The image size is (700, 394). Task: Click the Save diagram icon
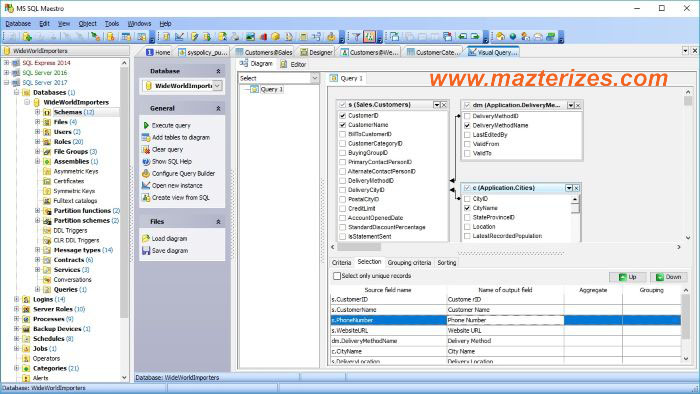[x=146, y=251]
